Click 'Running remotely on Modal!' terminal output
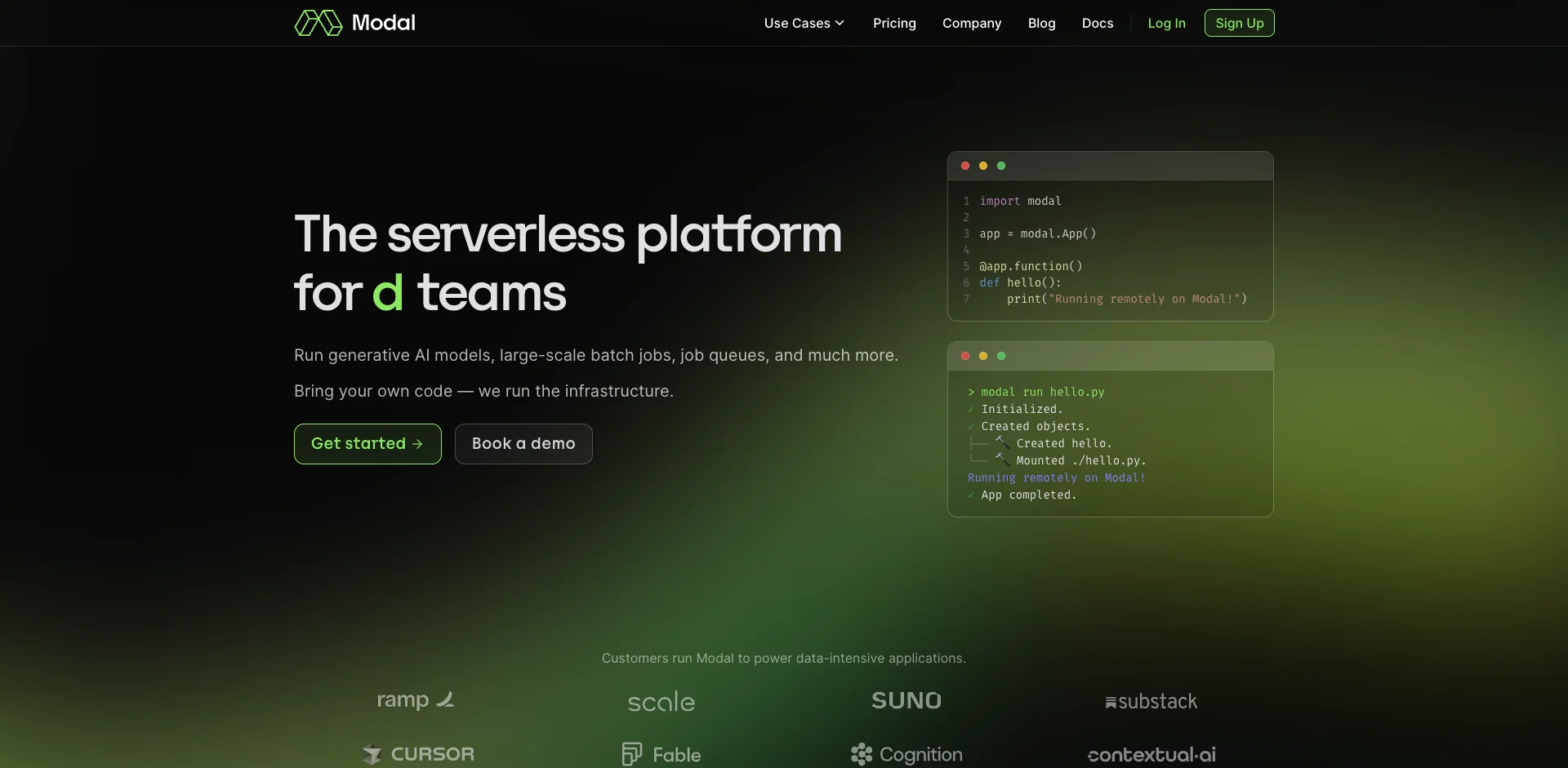 pos(1056,477)
